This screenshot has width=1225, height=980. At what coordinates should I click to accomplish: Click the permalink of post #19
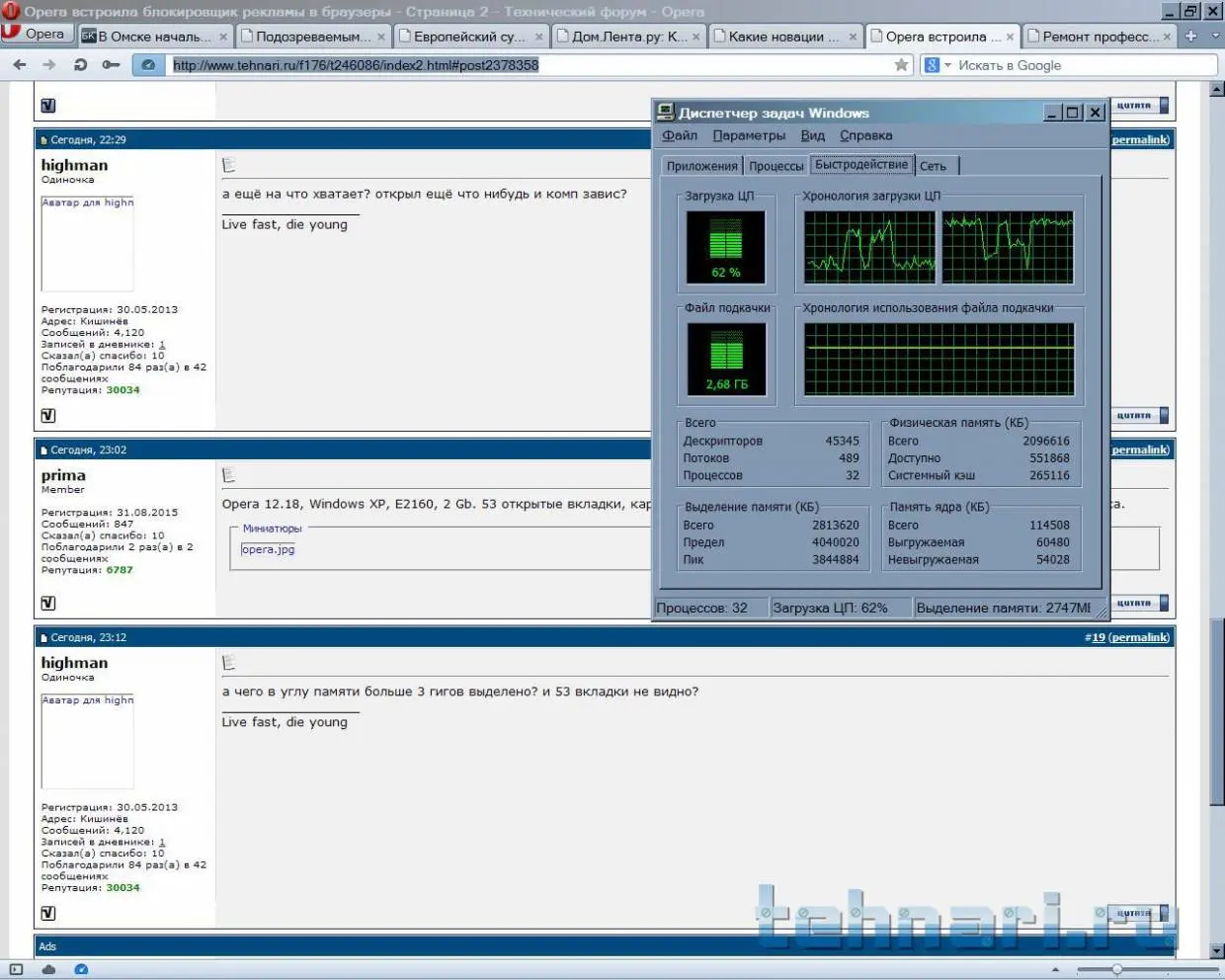click(x=1138, y=637)
